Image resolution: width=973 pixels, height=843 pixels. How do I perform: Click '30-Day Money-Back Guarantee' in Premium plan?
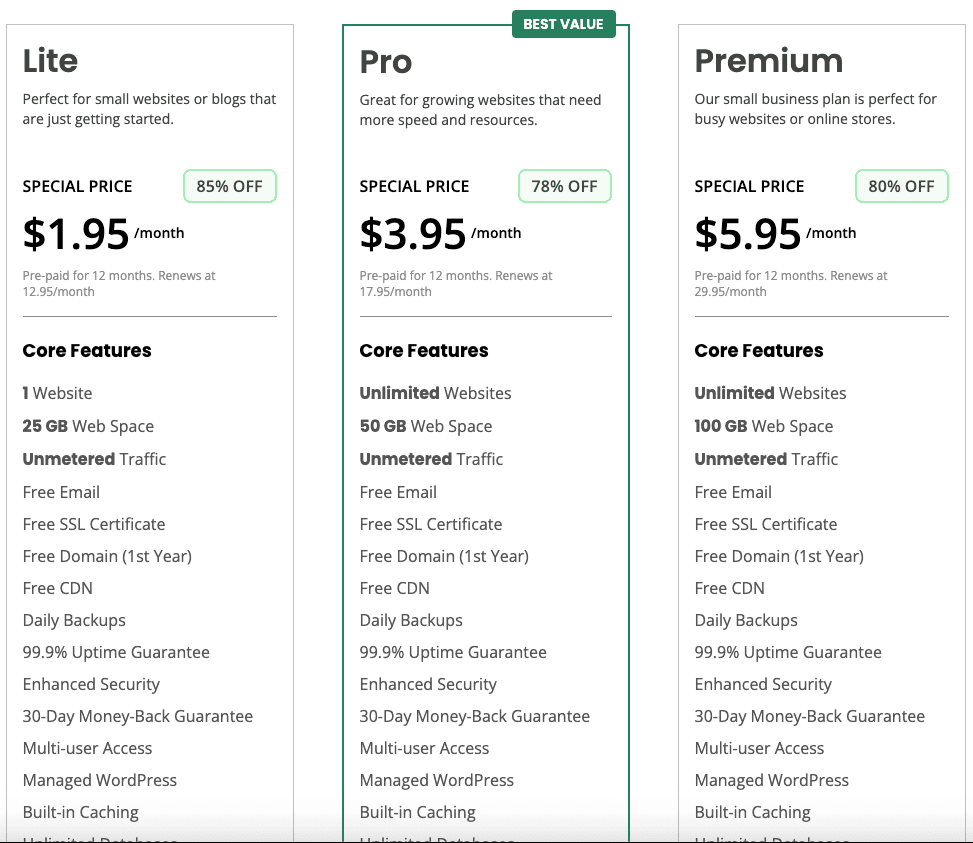[810, 716]
